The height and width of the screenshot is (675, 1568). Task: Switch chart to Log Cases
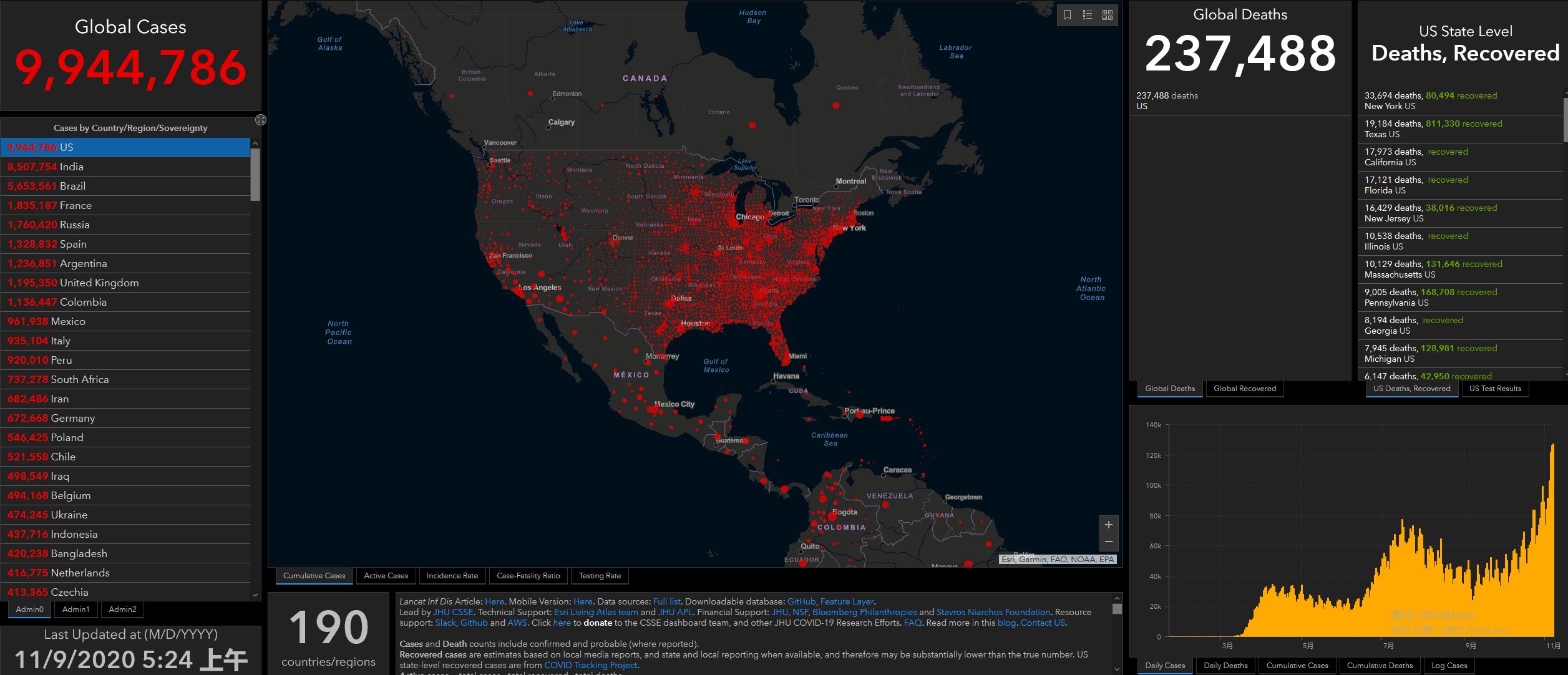click(1449, 666)
